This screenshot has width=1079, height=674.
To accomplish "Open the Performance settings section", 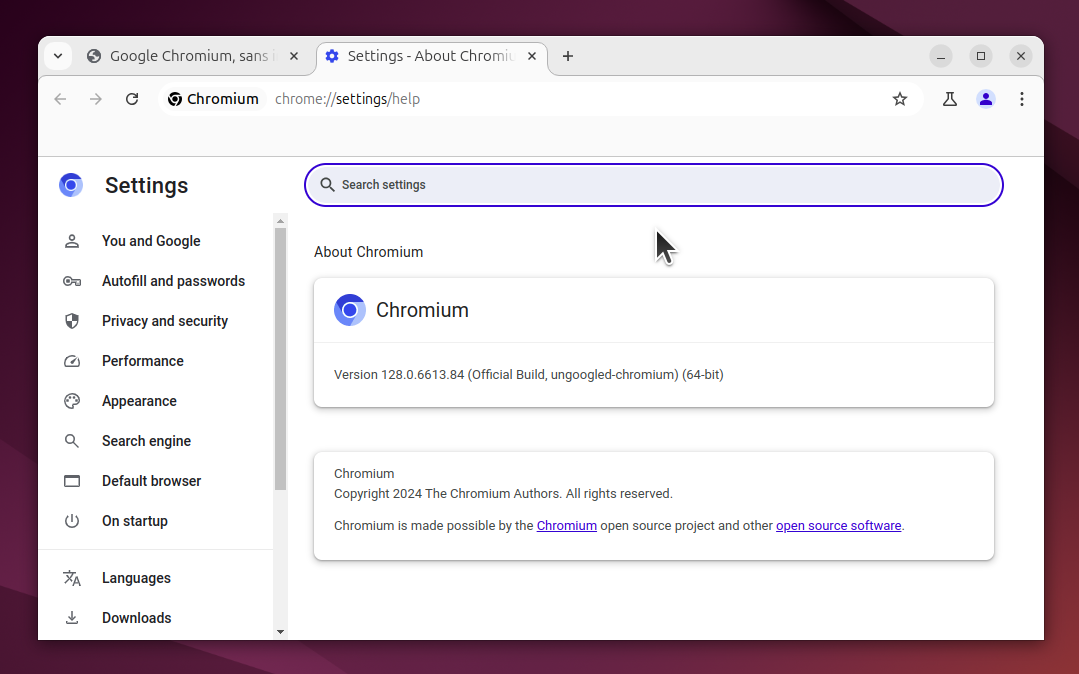I will pos(142,361).
